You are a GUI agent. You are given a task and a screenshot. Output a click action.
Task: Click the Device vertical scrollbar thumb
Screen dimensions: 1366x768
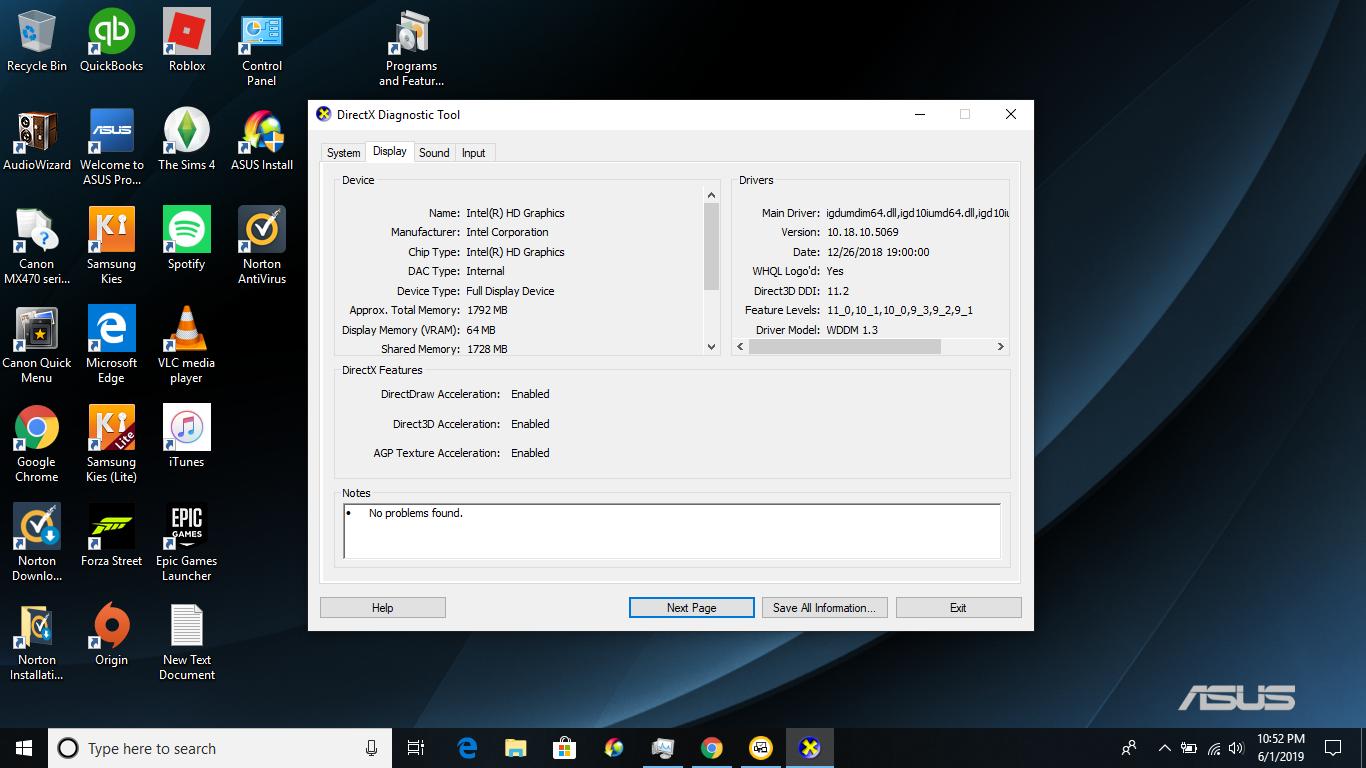click(x=712, y=246)
